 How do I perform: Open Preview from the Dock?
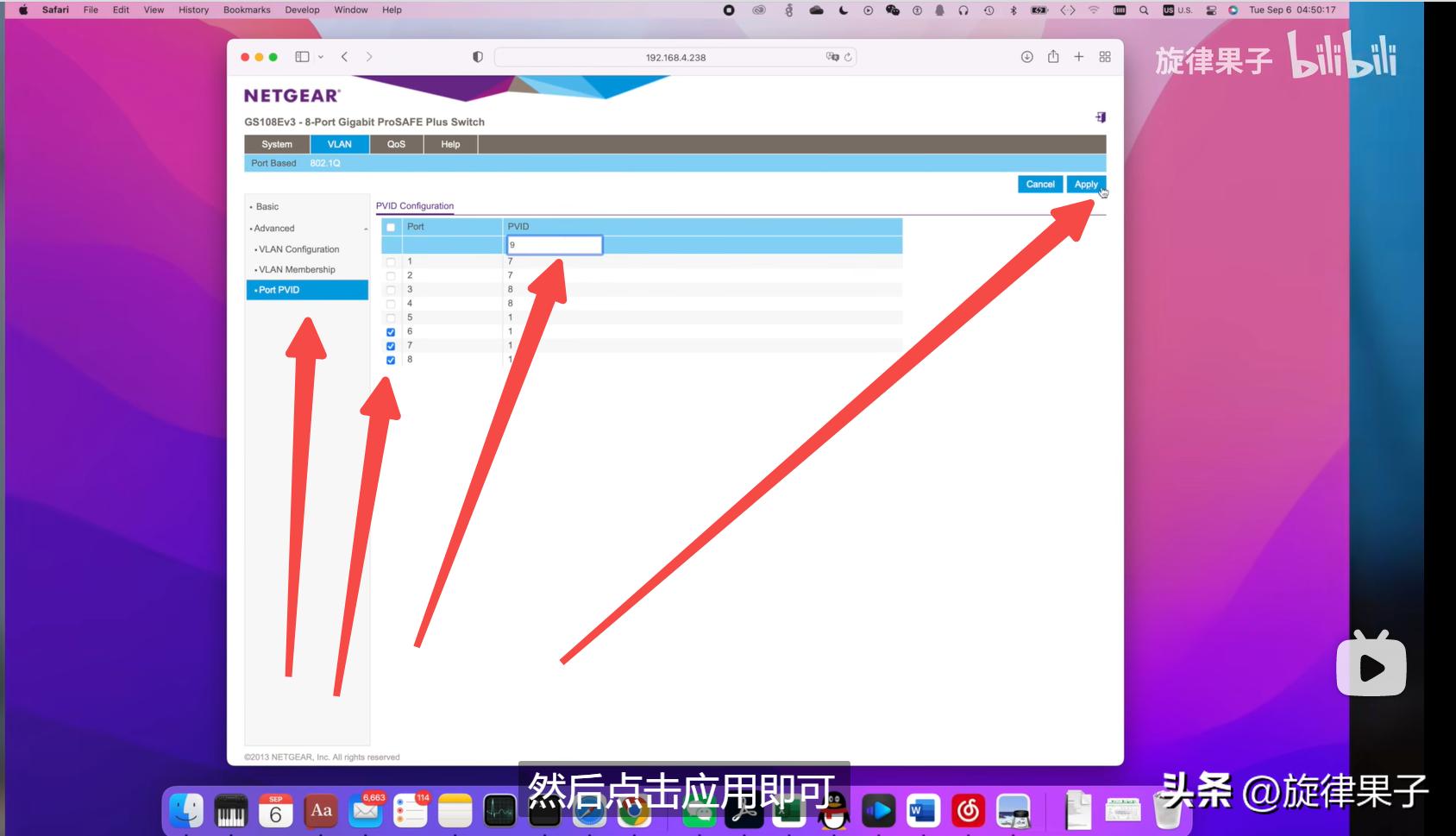pos(1013,810)
